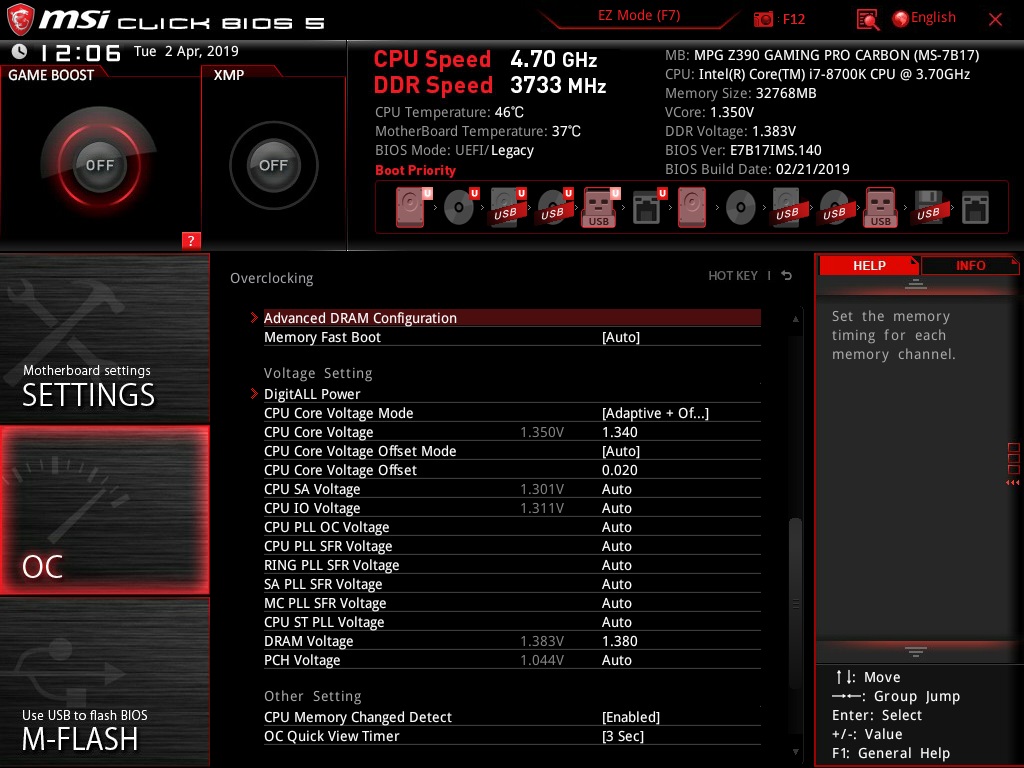This screenshot has width=1024, height=768.
Task: Switch to EZ Mode (F7)
Action: click(639, 15)
